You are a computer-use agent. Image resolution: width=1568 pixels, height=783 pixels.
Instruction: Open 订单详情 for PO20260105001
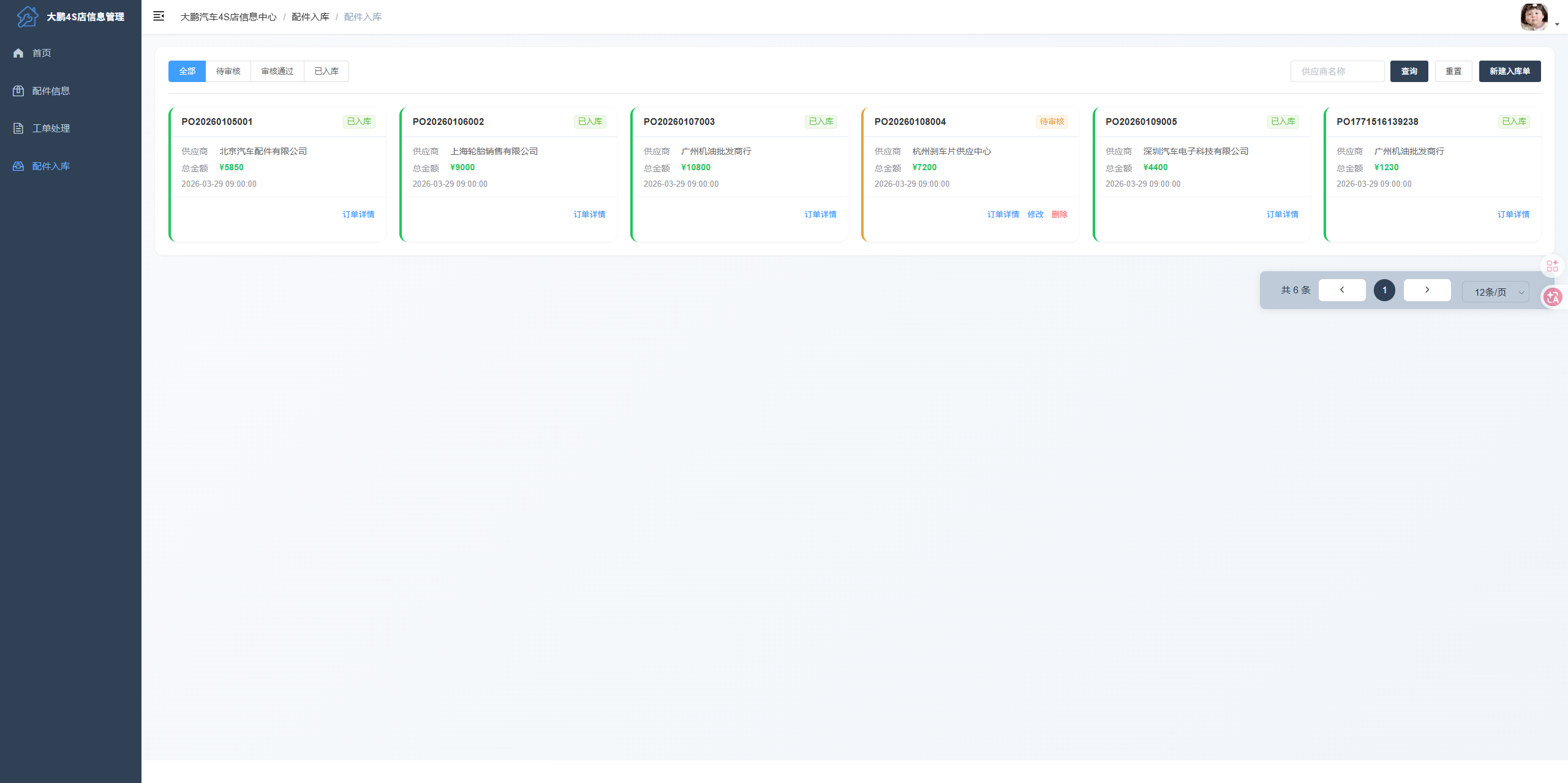[358, 214]
